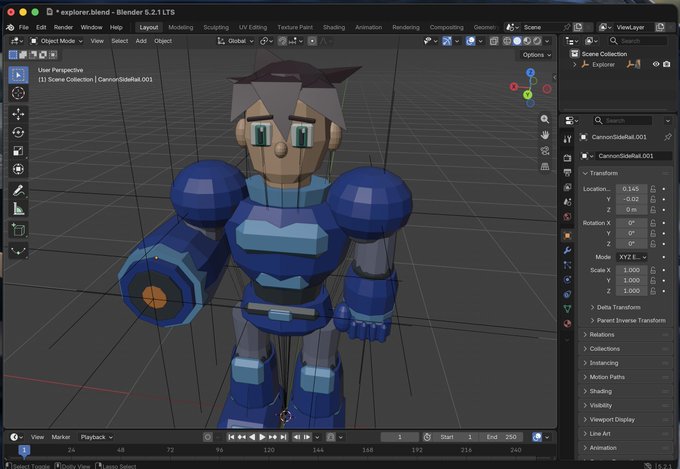Expand the Explorer collection tree
680x469 pixels.
(x=575, y=64)
